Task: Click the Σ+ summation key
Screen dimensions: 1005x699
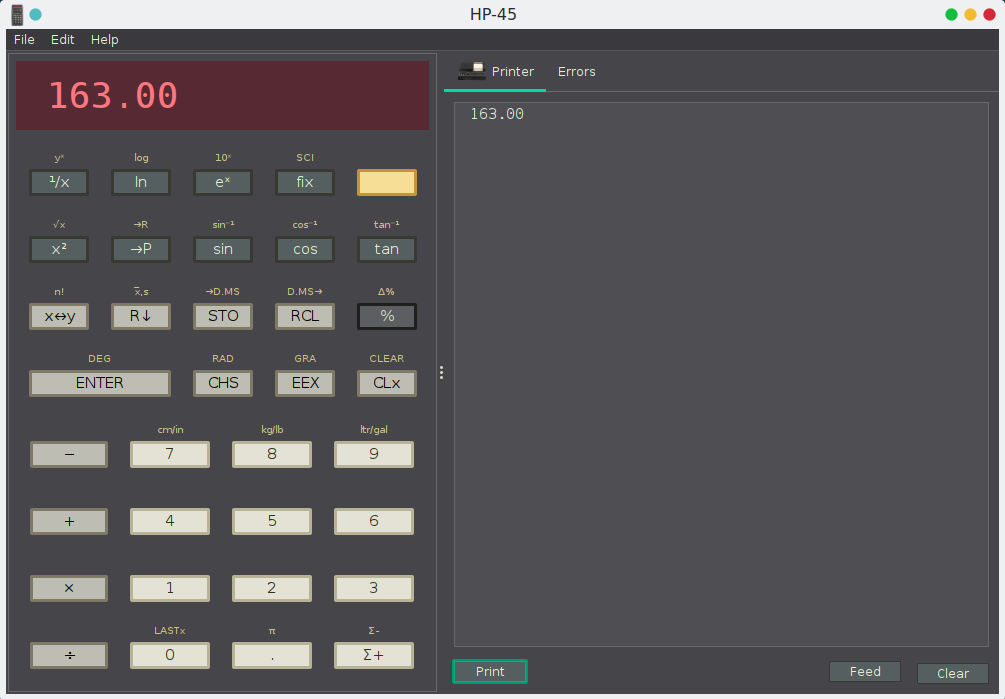Action: (x=374, y=655)
